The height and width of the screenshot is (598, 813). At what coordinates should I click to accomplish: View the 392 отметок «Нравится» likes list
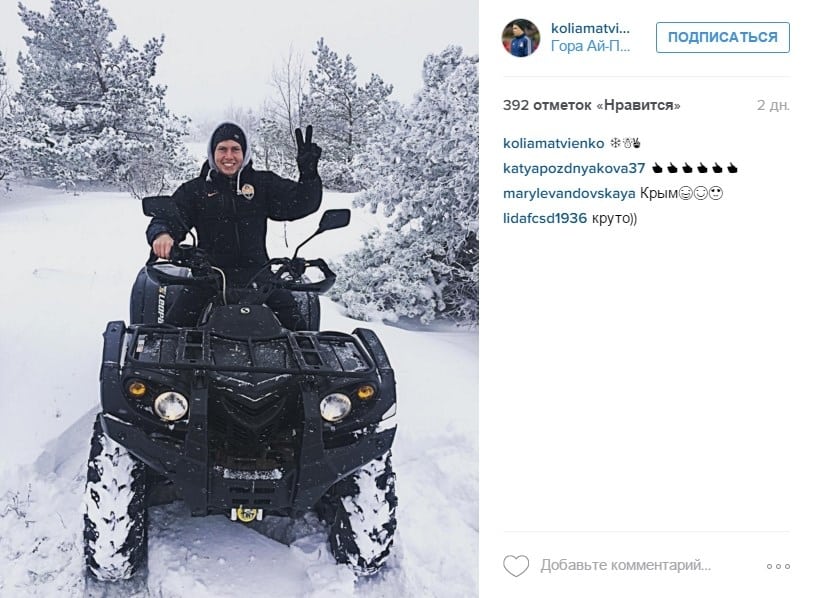[x=592, y=105]
